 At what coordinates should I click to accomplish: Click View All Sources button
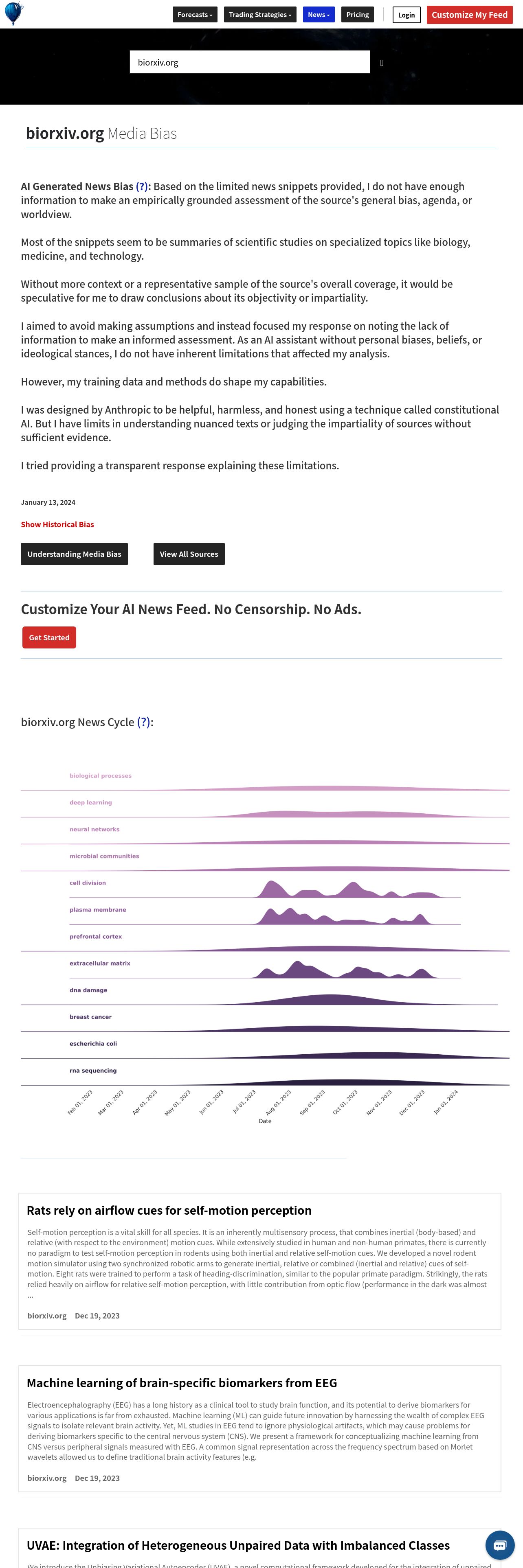point(189,554)
